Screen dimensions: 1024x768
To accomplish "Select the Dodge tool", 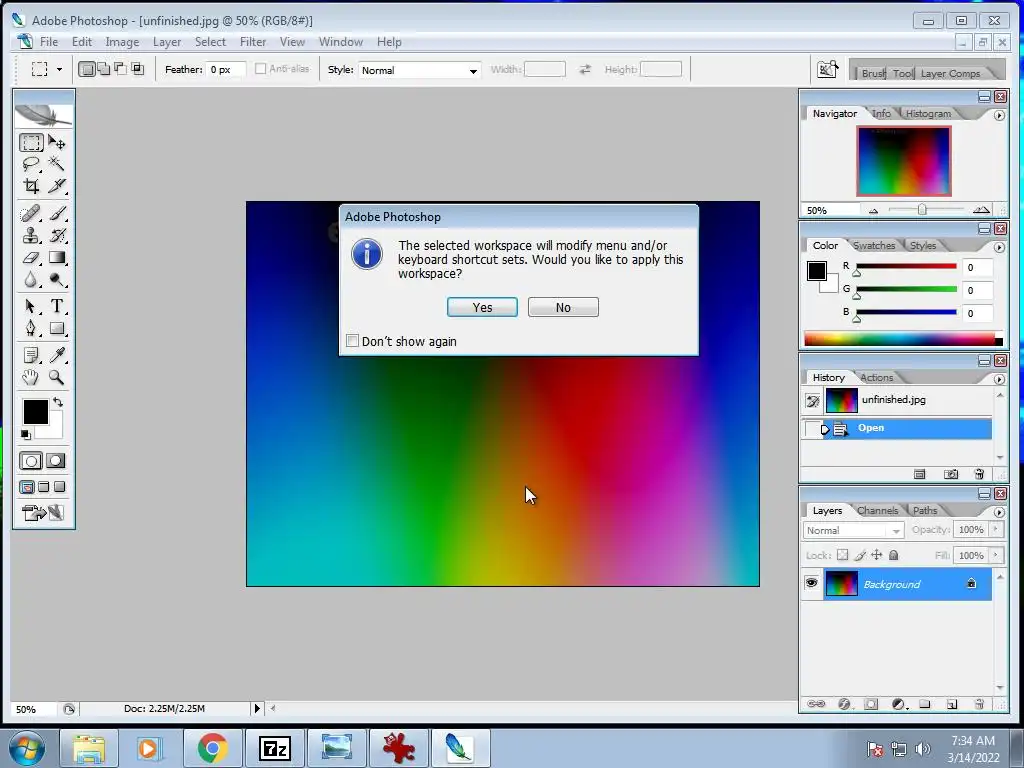I will coord(57,280).
